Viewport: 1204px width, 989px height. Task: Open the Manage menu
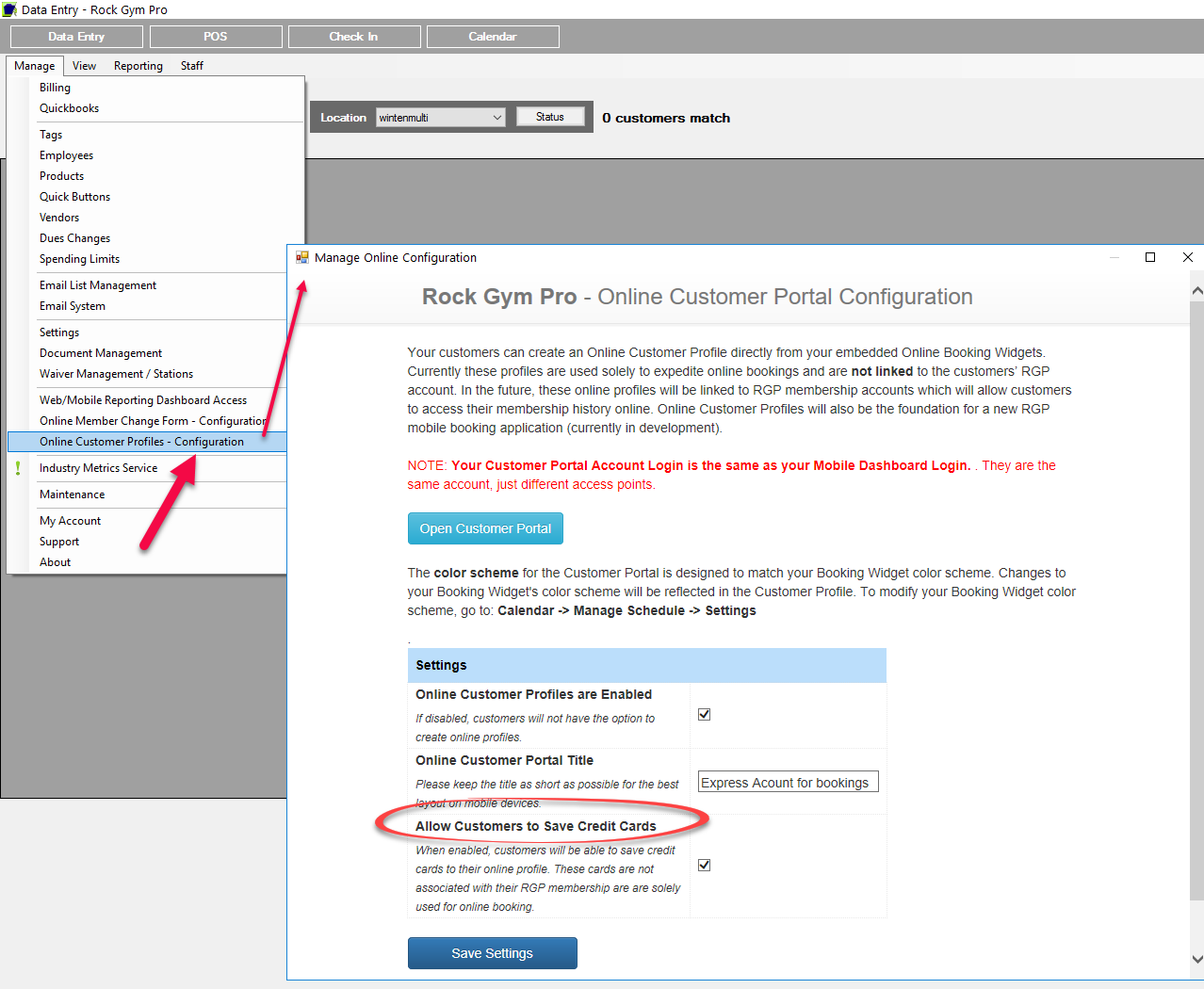click(x=35, y=66)
